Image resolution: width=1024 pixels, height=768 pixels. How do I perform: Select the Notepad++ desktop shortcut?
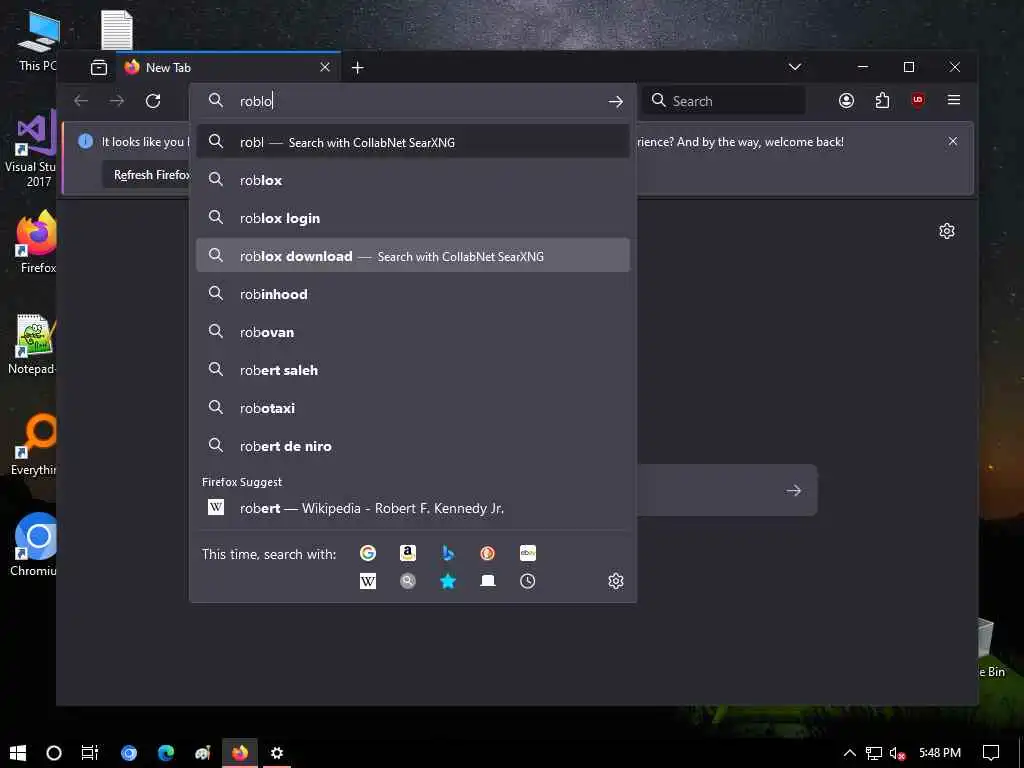(x=34, y=344)
